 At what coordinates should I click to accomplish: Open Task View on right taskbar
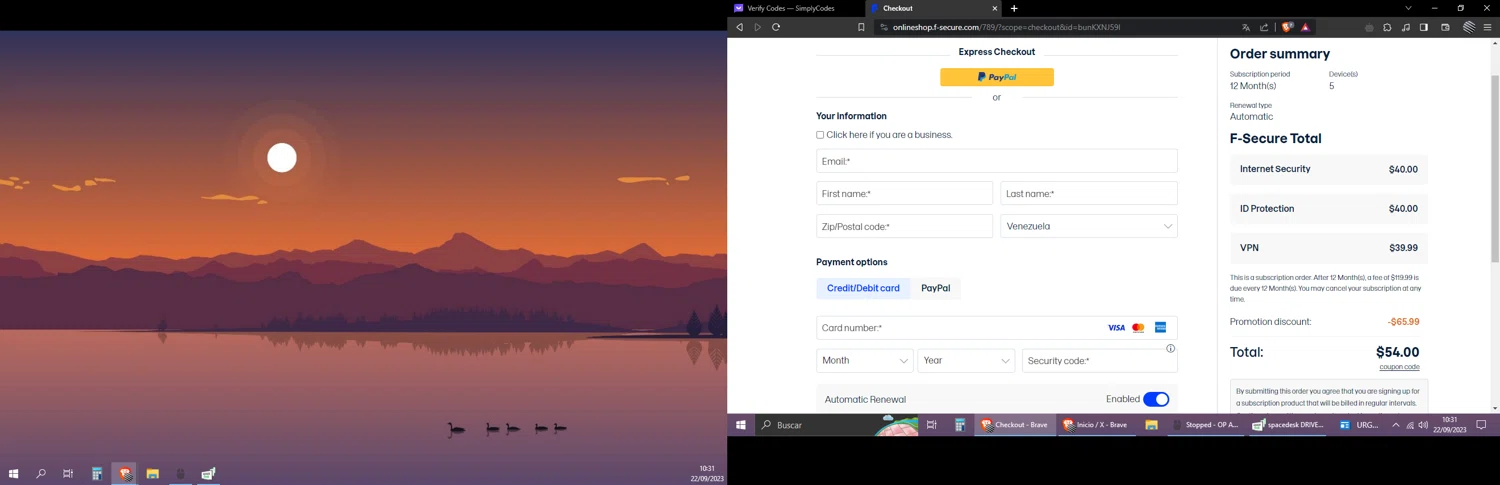[x=931, y=425]
